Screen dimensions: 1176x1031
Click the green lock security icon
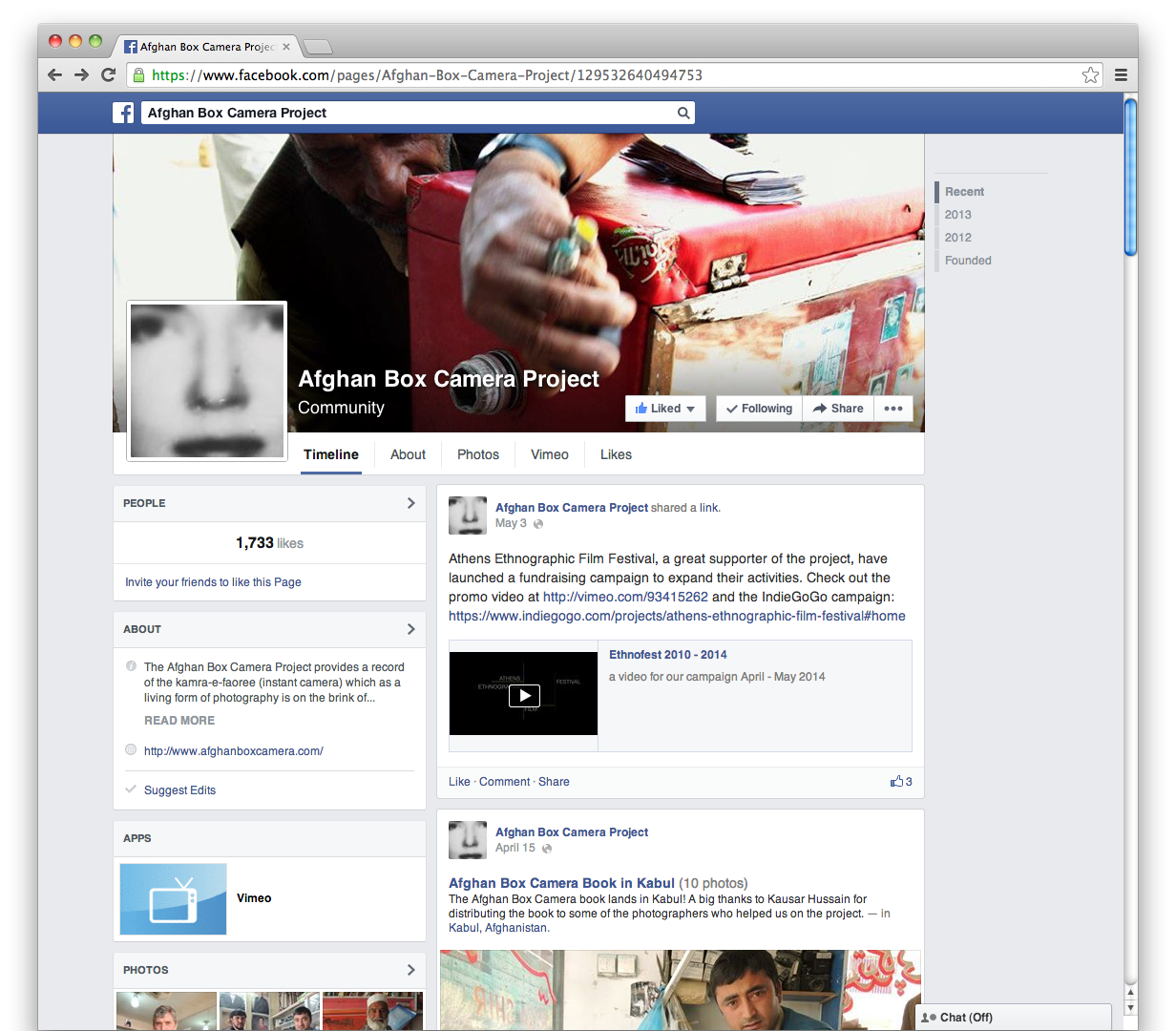[x=138, y=74]
